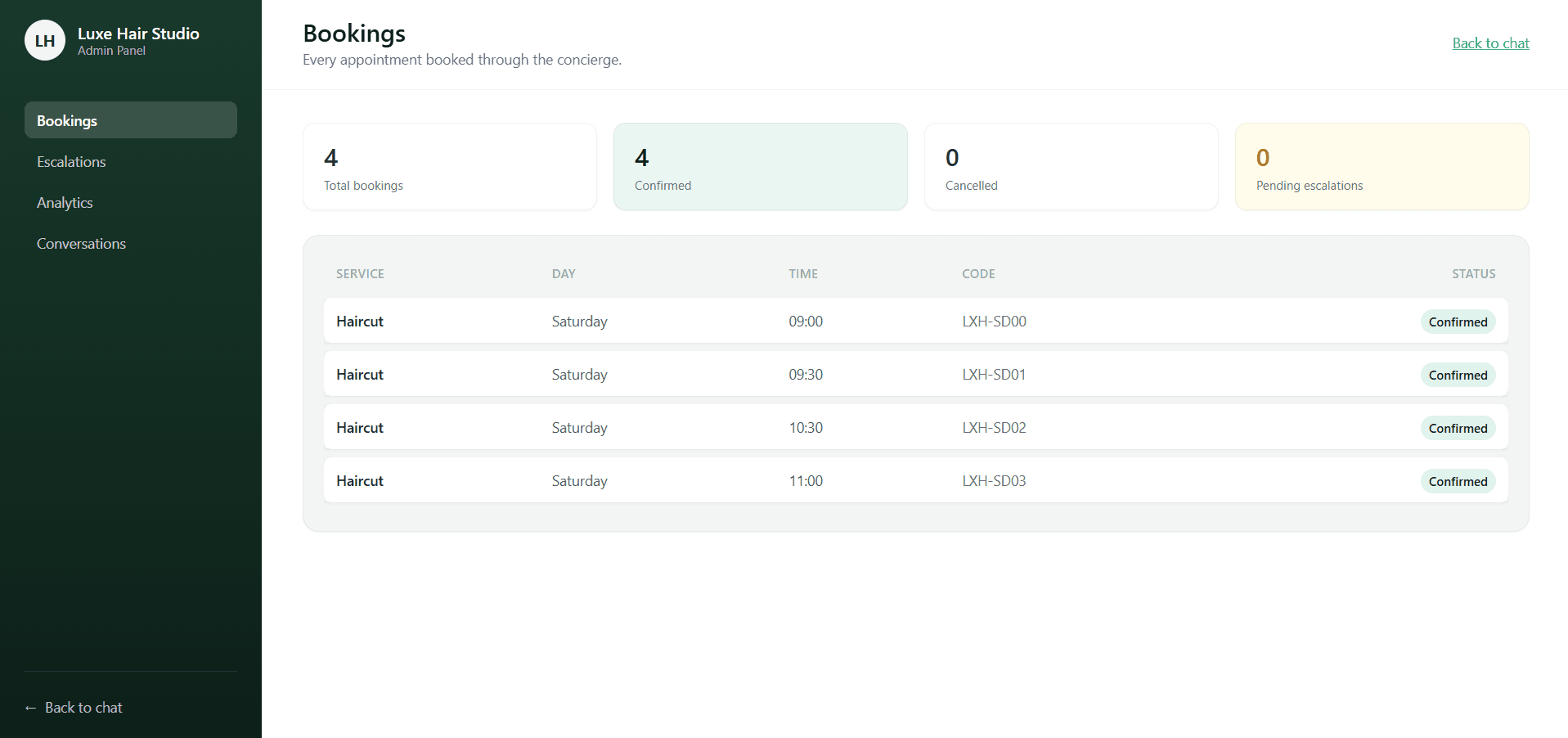Click the Bookings page heading
Viewport: 1568px width, 738px height.
[354, 34]
